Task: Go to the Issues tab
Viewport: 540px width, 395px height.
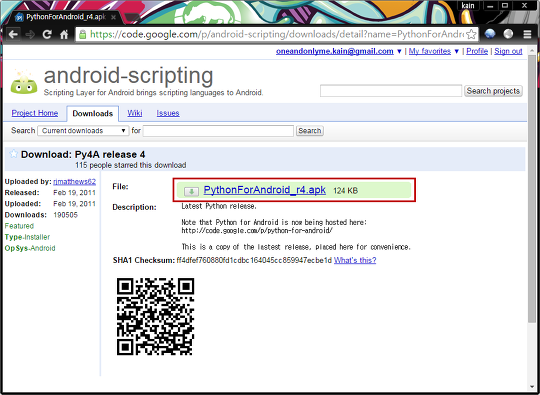Action: [168, 113]
